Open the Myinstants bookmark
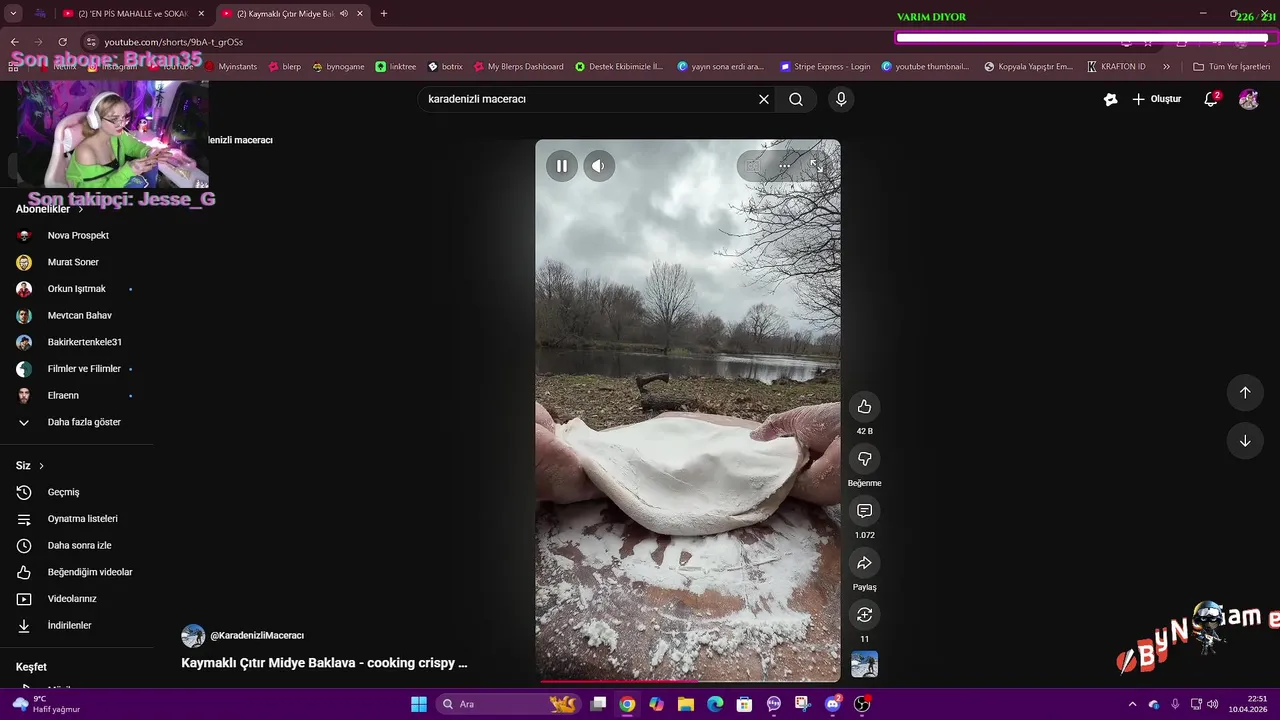 (230, 67)
